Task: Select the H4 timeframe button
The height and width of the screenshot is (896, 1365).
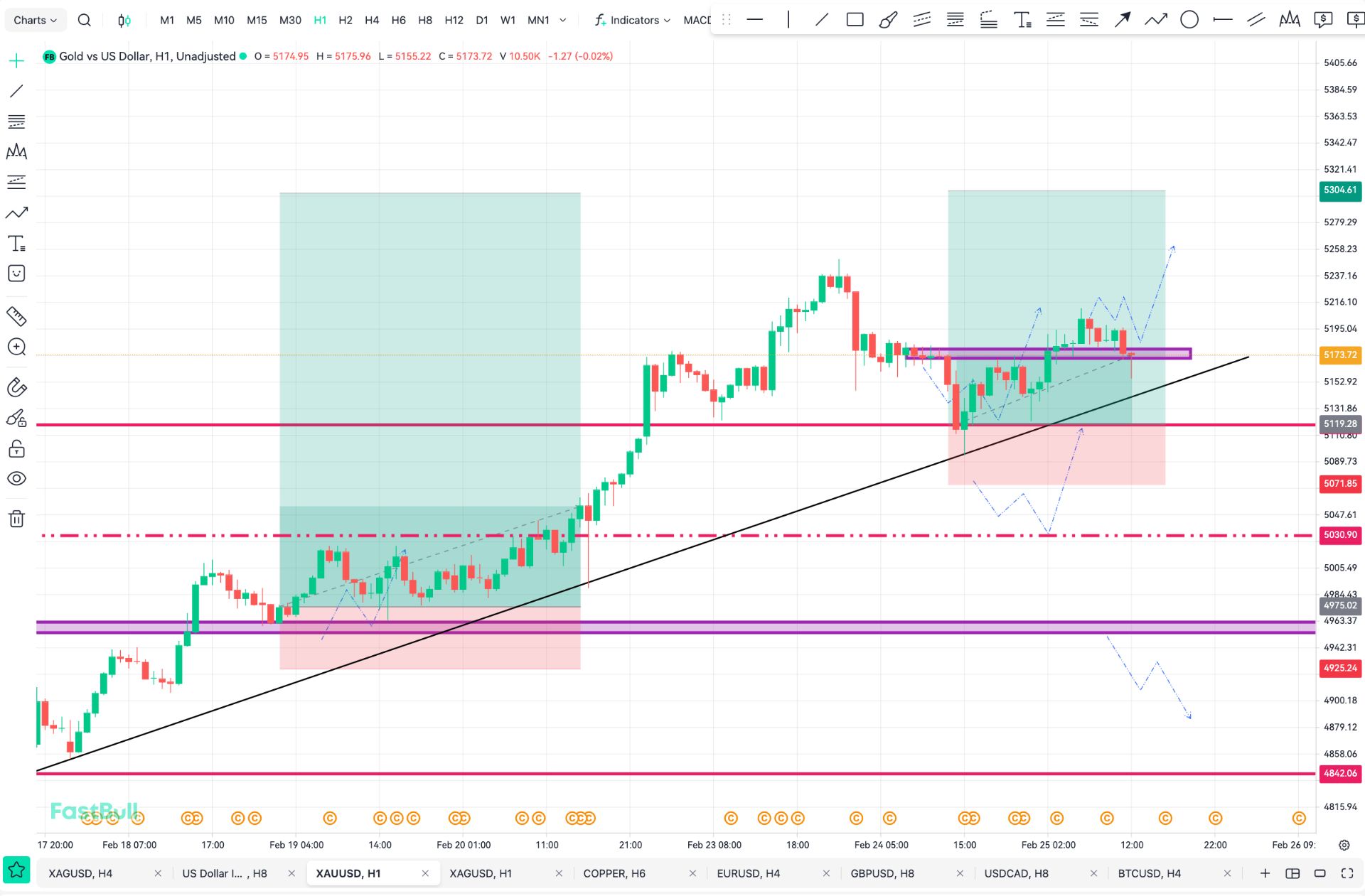Action: pyautogui.click(x=372, y=20)
